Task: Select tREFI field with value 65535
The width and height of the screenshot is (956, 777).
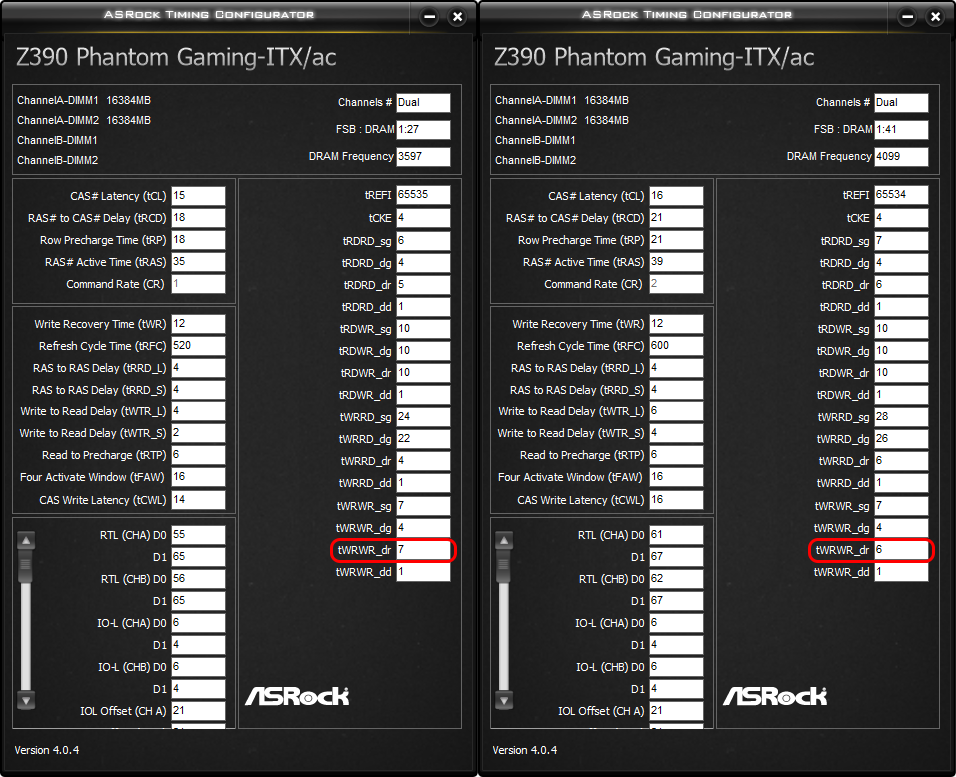Action: pos(423,195)
